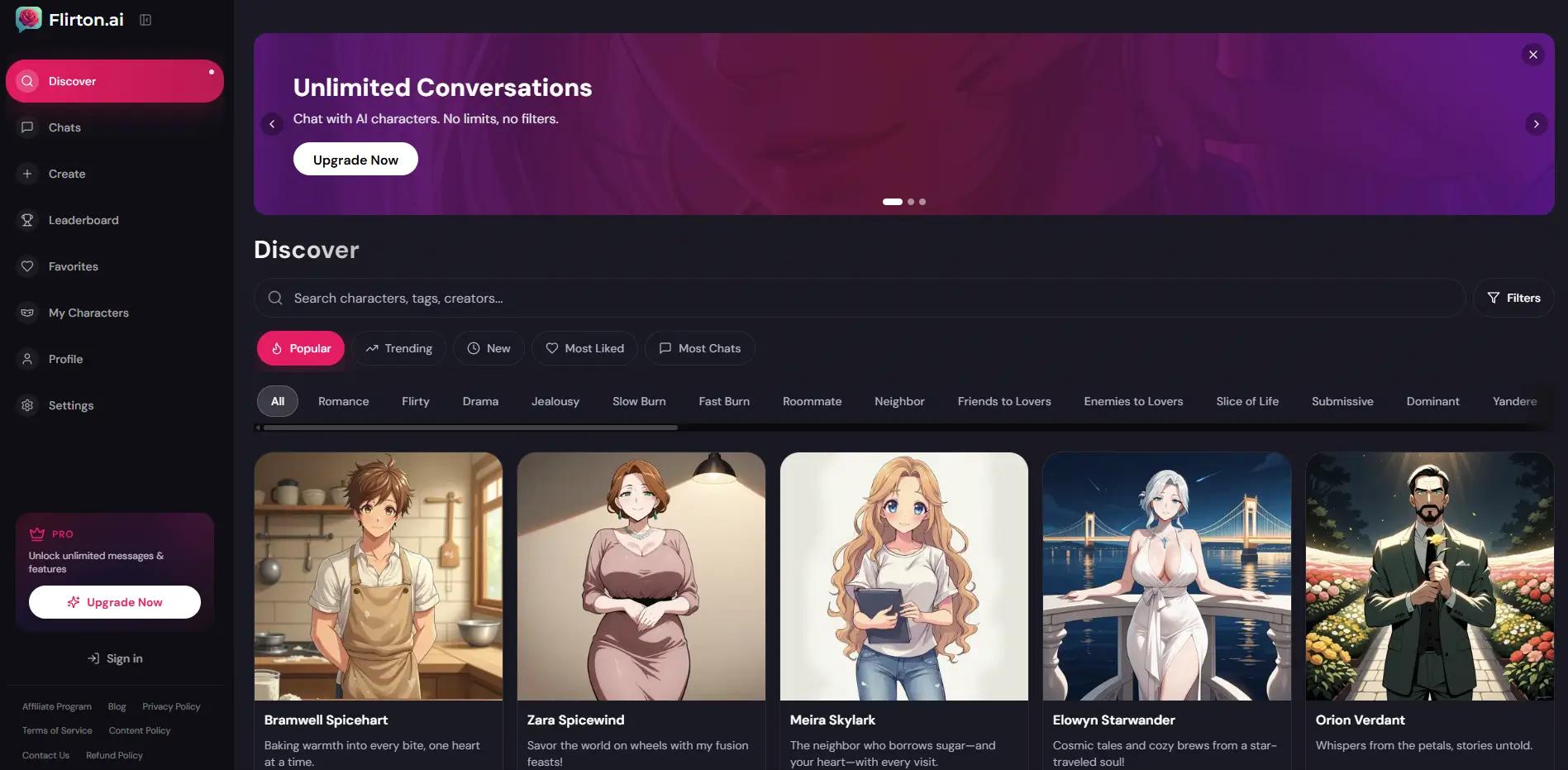Select the Neighbor category tab
The height and width of the screenshot is (770, 1568).
(899, 401)
